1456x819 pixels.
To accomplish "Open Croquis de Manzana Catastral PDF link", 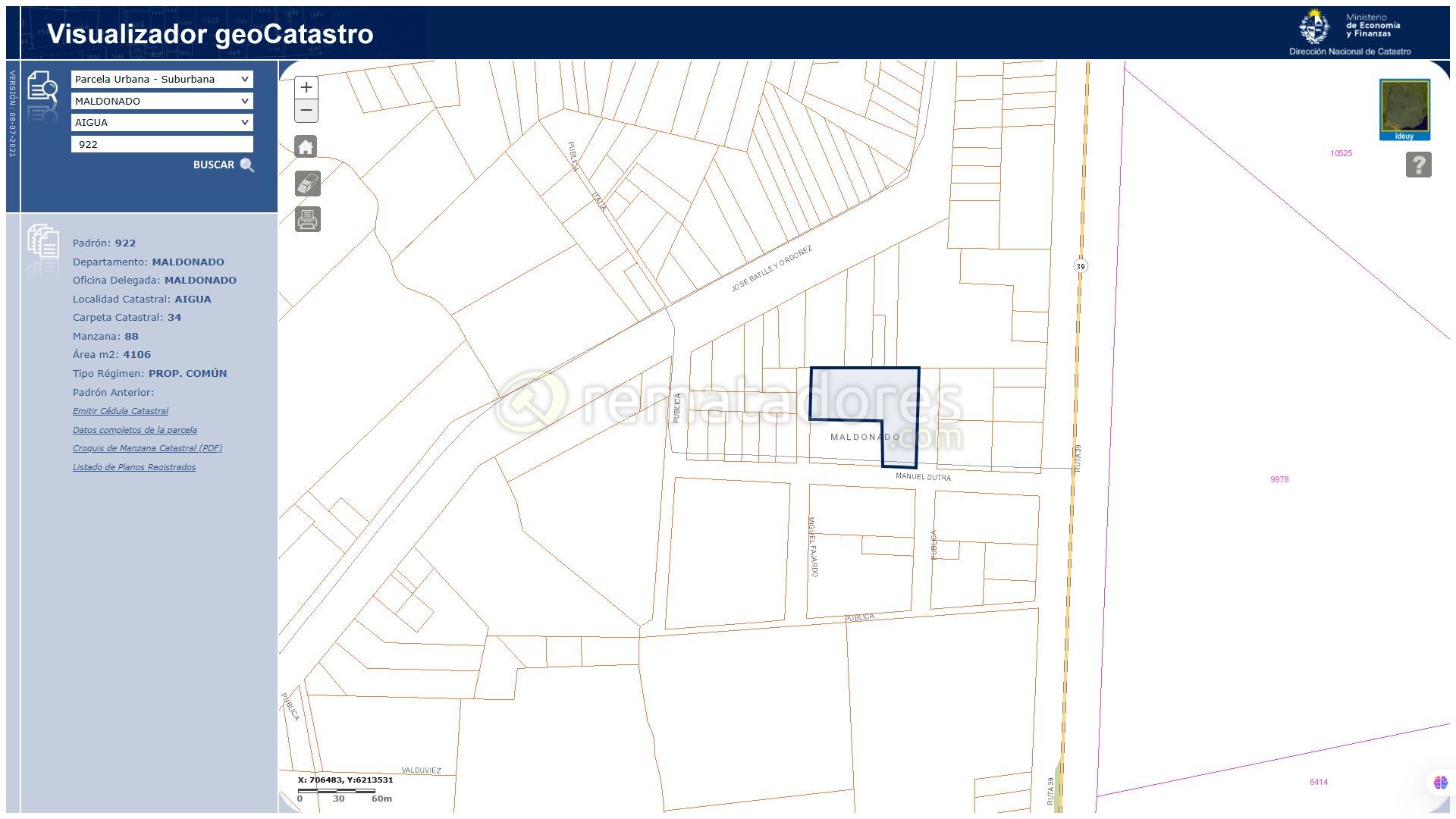I will coord(147,448).
